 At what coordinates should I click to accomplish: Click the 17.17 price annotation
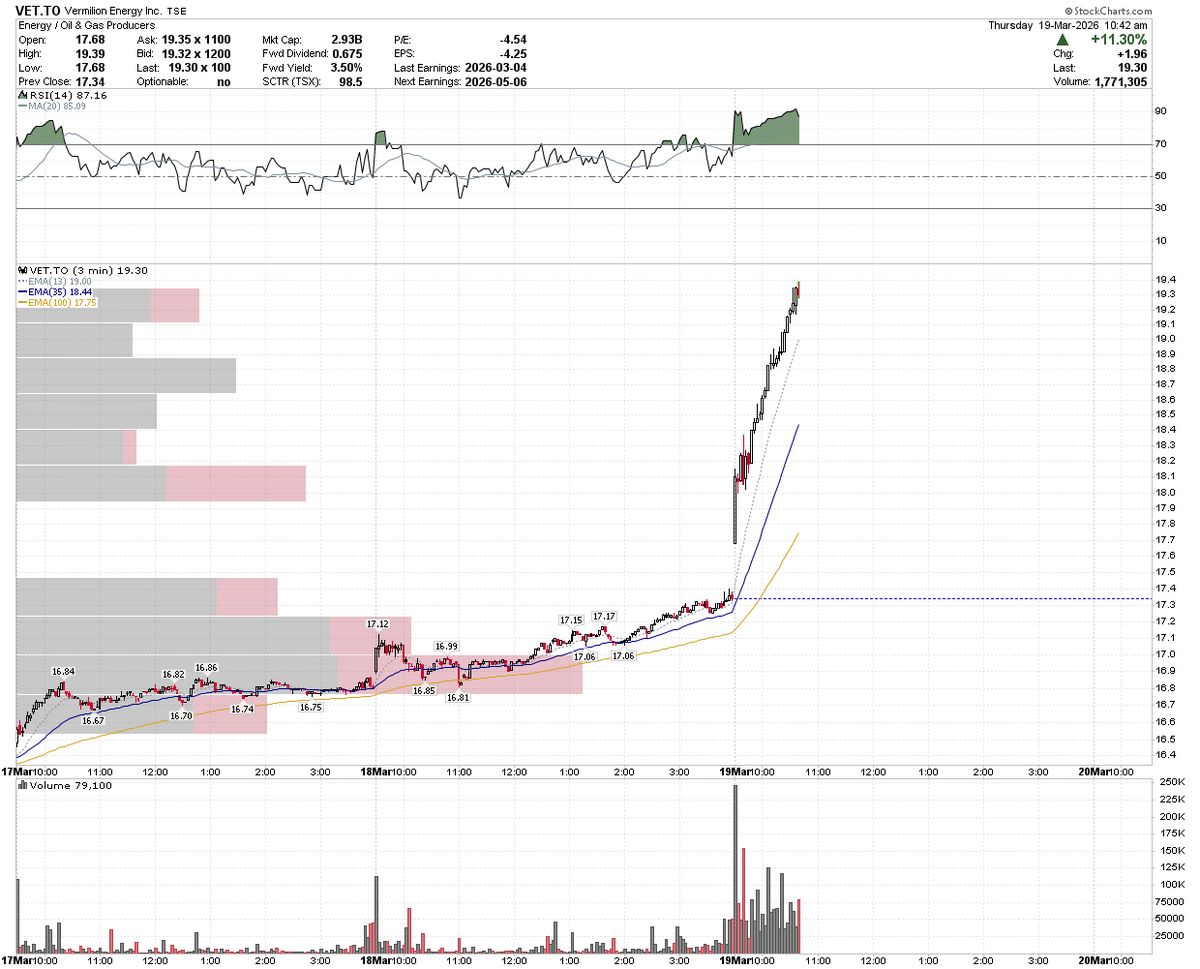[x=604, y=616]
